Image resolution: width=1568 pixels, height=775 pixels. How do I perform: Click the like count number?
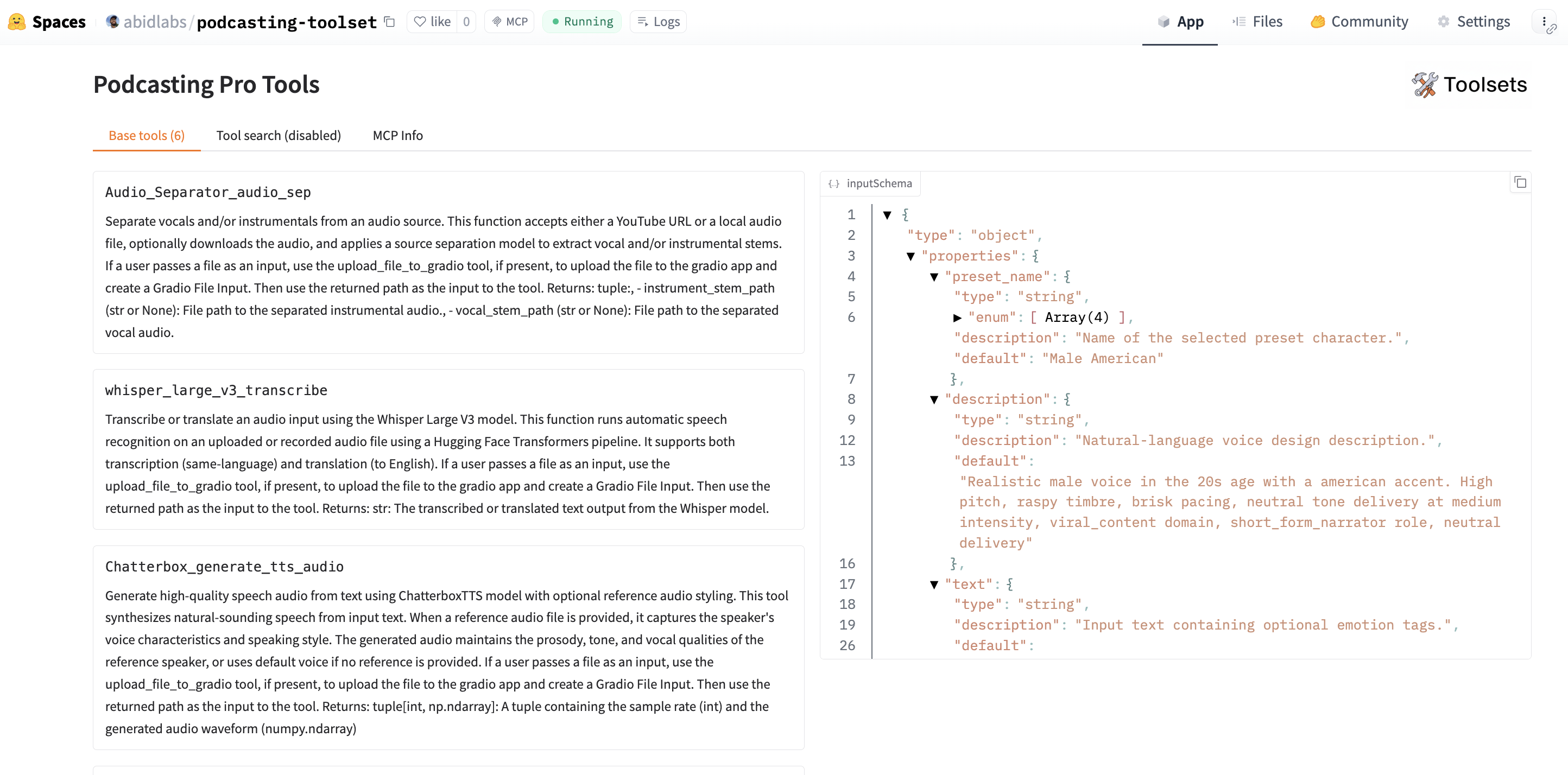point(466,22)
